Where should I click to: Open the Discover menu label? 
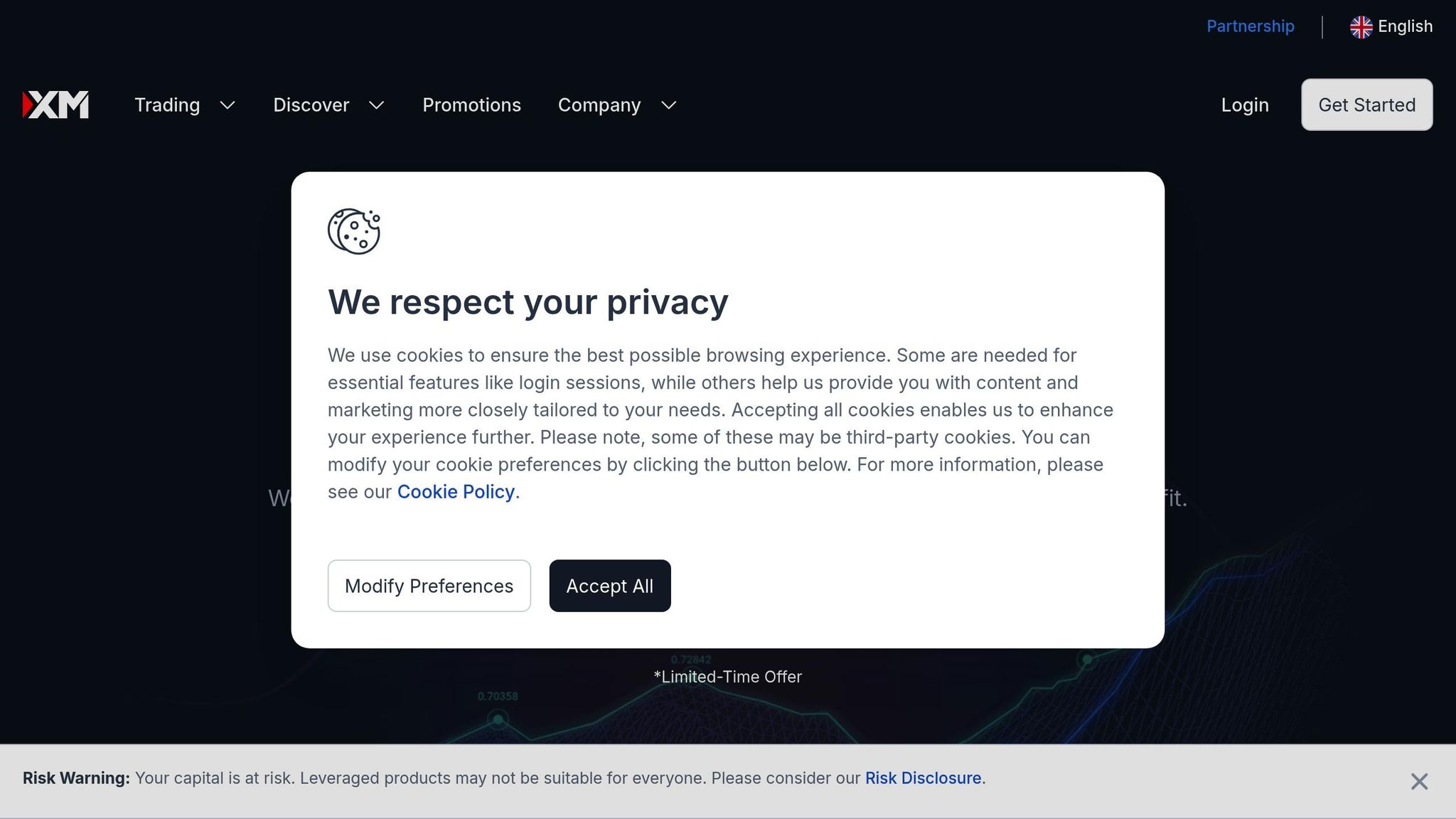[311, 105]
